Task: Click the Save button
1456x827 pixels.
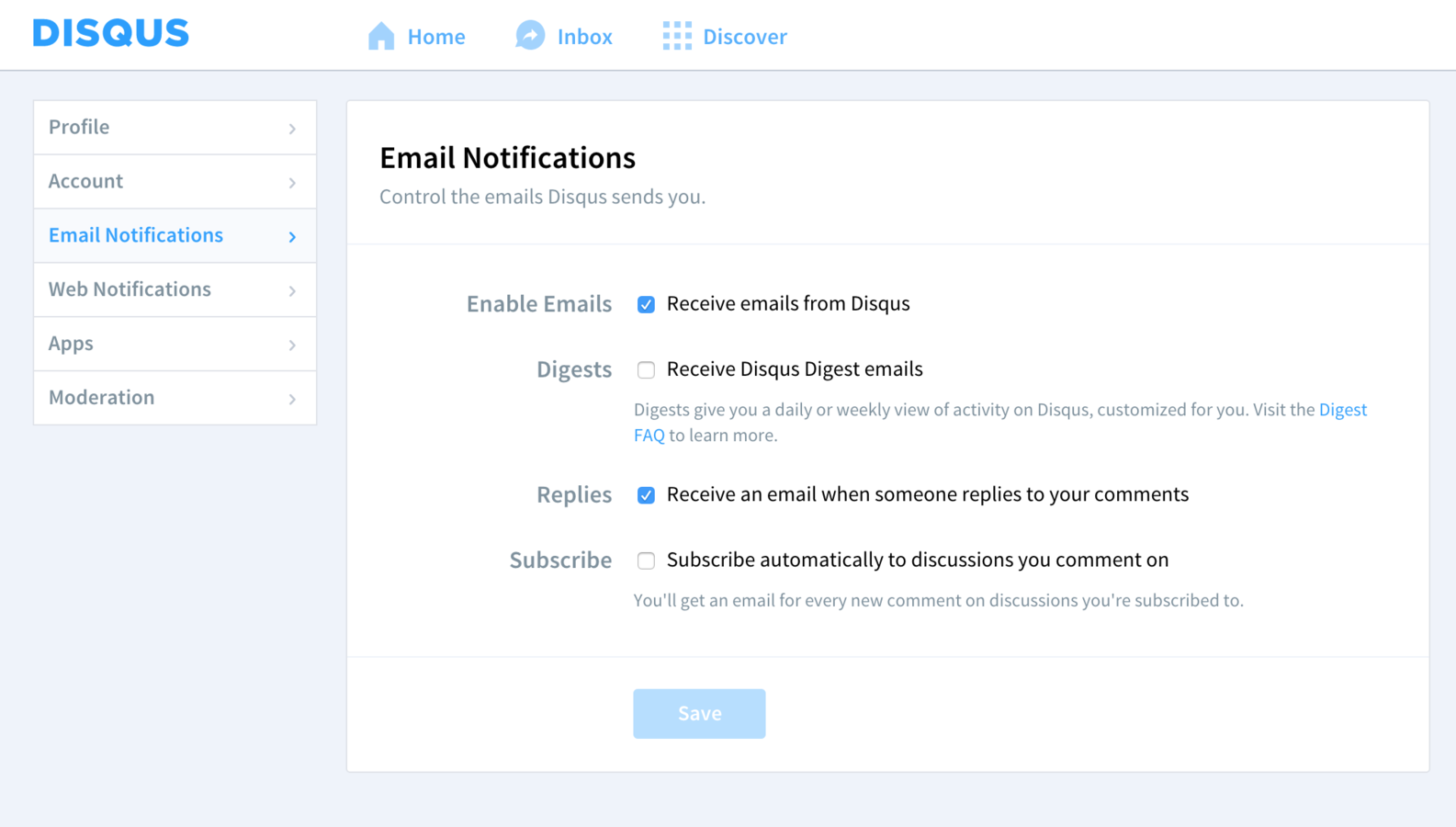Action: click(x=699, y=714)
